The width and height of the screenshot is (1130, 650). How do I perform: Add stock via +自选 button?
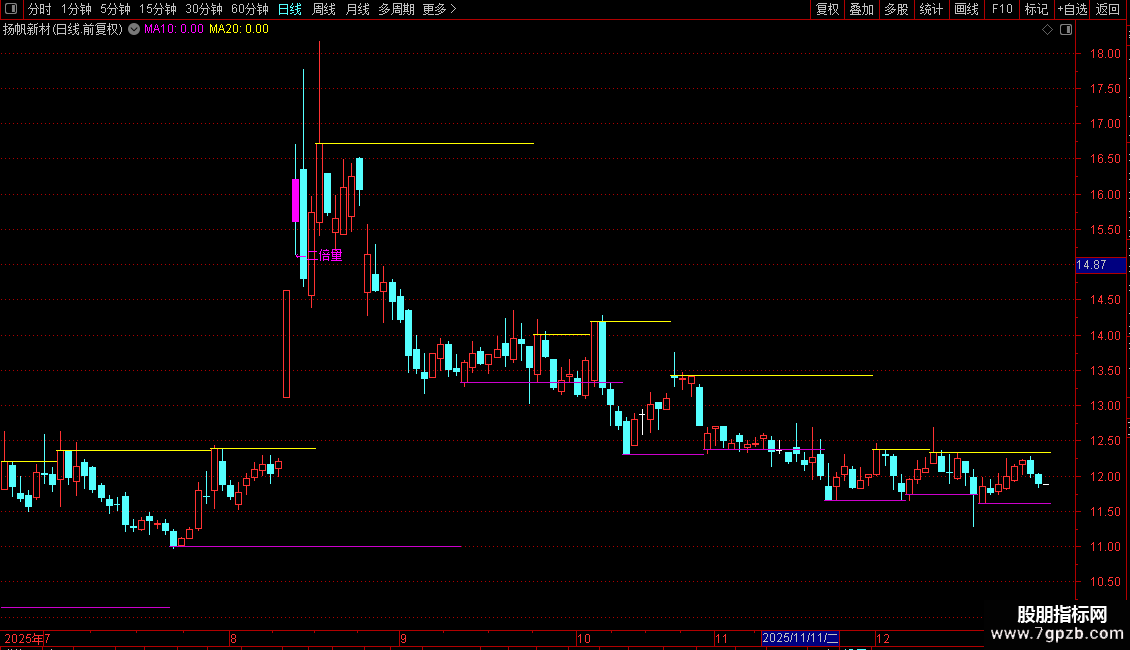[1072, 9]
